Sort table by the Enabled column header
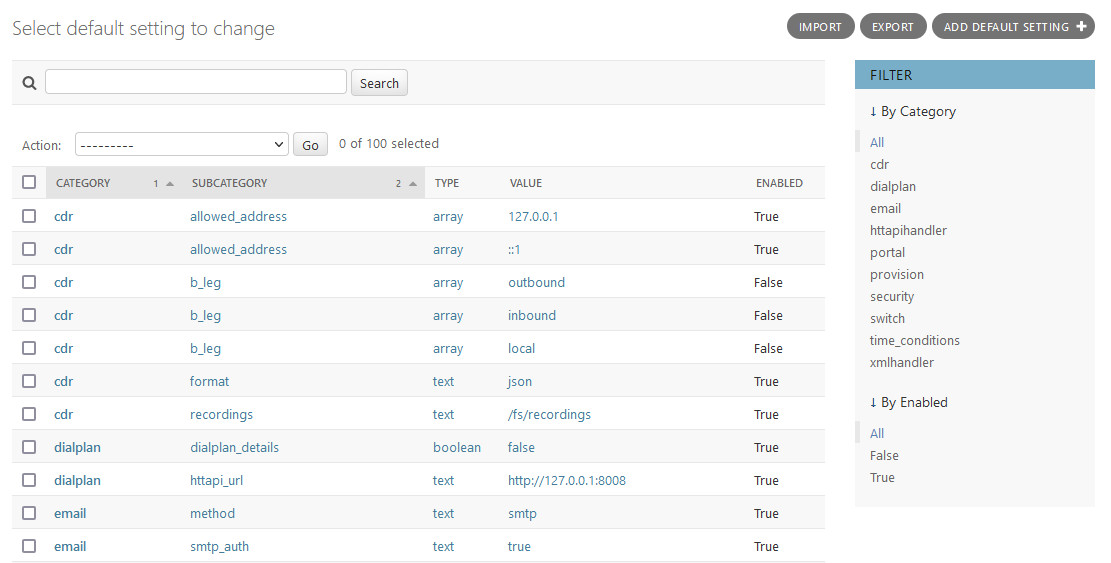Viewport: 1111px width, 563px height. coord(779,183)
